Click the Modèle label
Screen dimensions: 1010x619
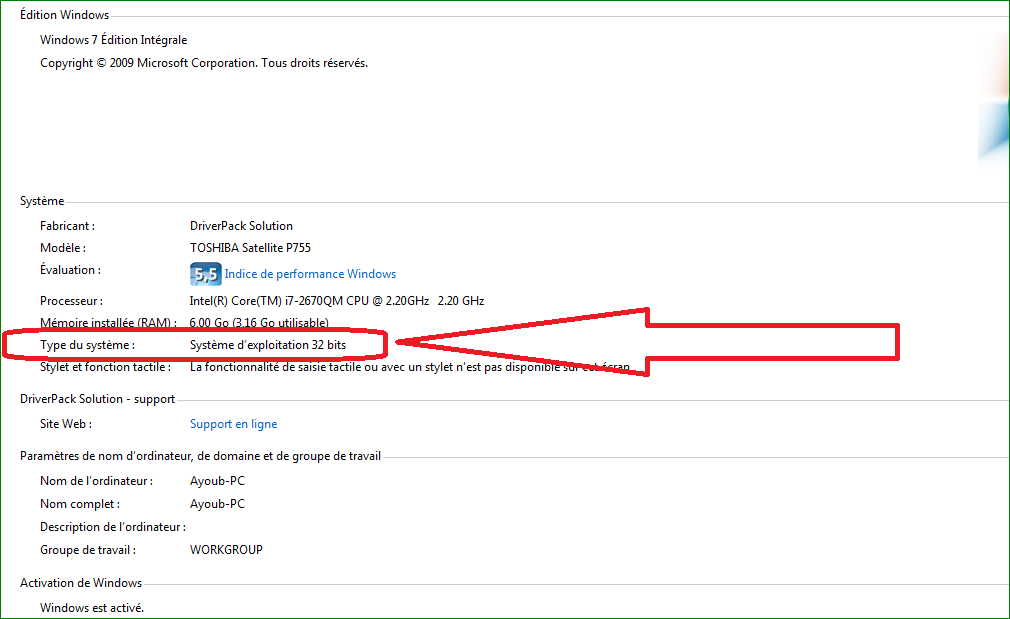(62, 248)
